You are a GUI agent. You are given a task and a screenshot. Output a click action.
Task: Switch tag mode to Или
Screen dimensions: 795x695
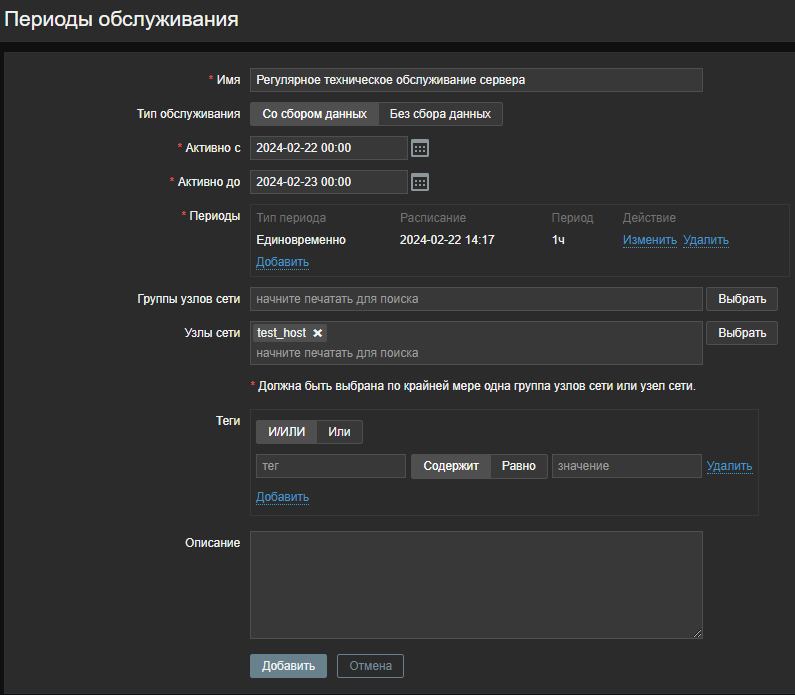339,432
